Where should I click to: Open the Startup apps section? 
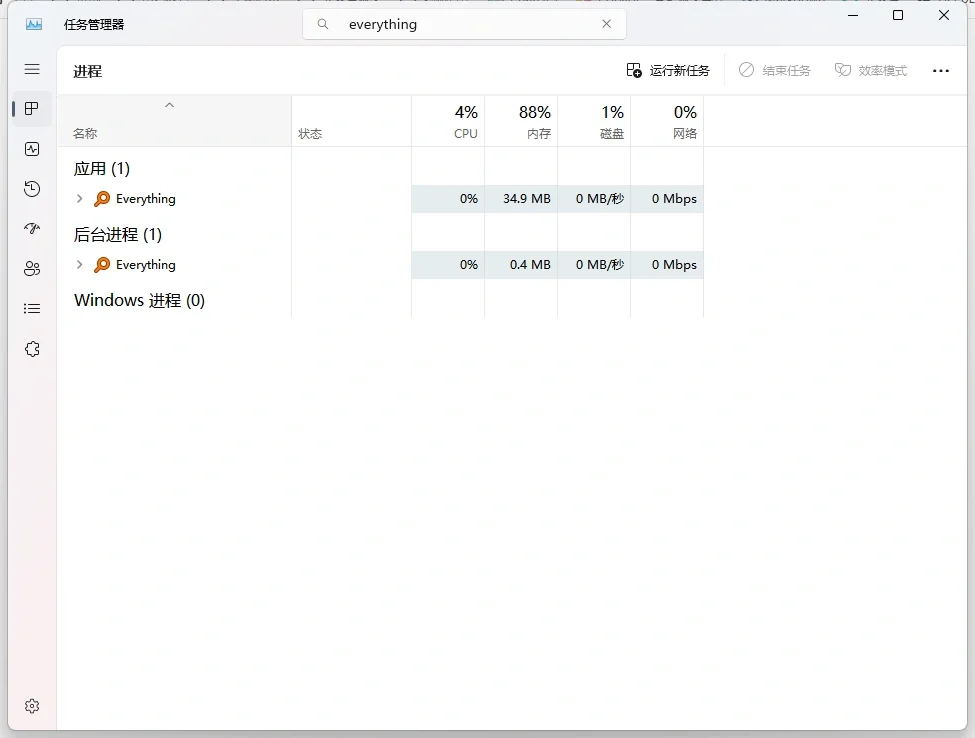coord(31,228)
